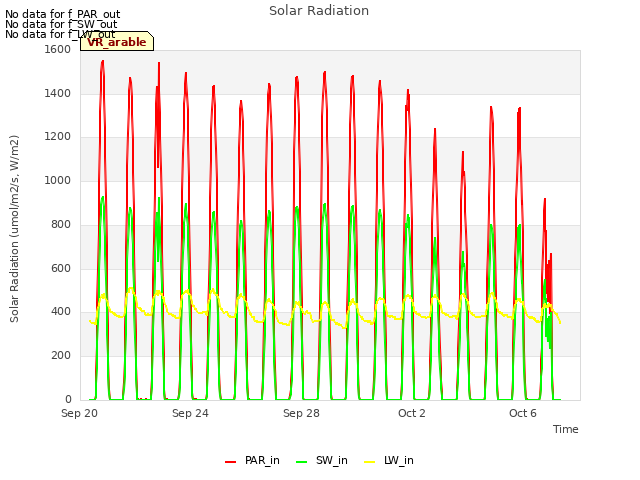Click the 600 y-axis tick label
This screenshot has width=640, height=480.
(x=61, y=268)
